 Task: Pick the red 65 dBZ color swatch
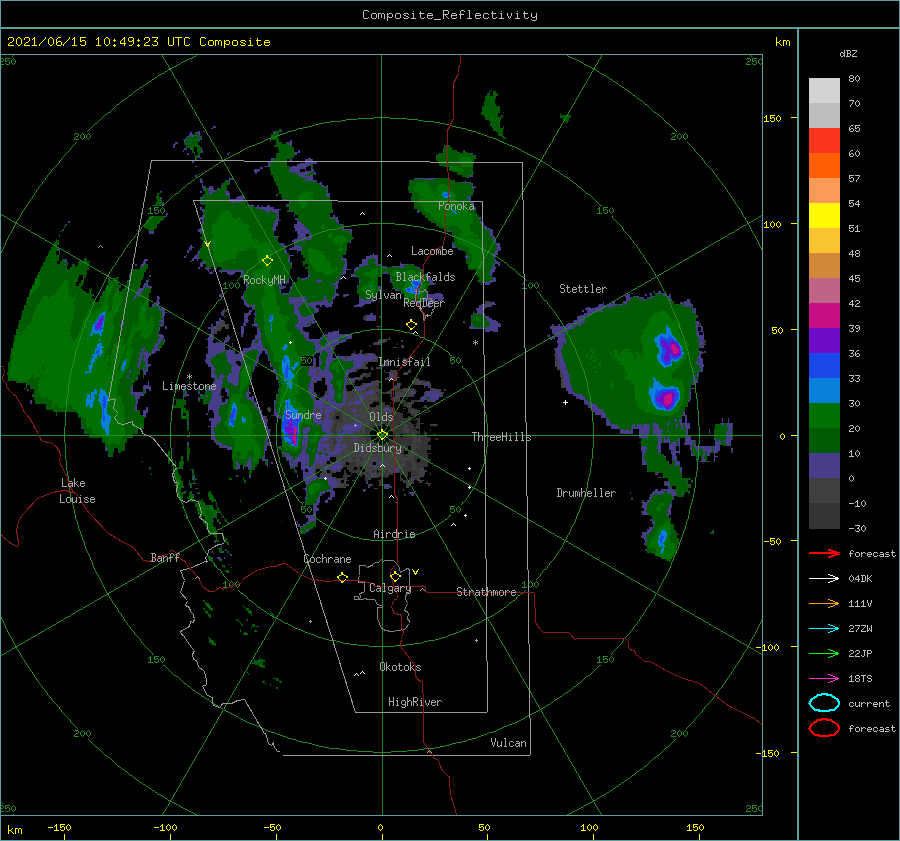(x=824, y=141)
